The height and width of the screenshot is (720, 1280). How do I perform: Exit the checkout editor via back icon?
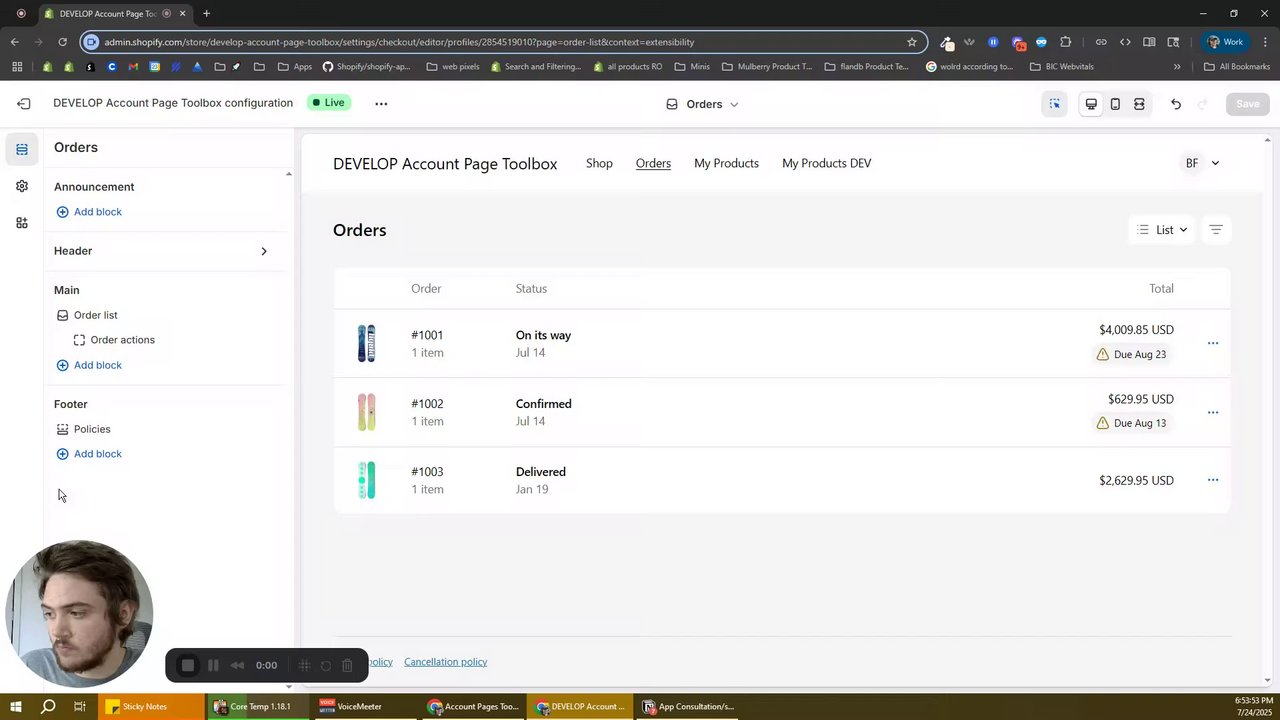point(24,104)
